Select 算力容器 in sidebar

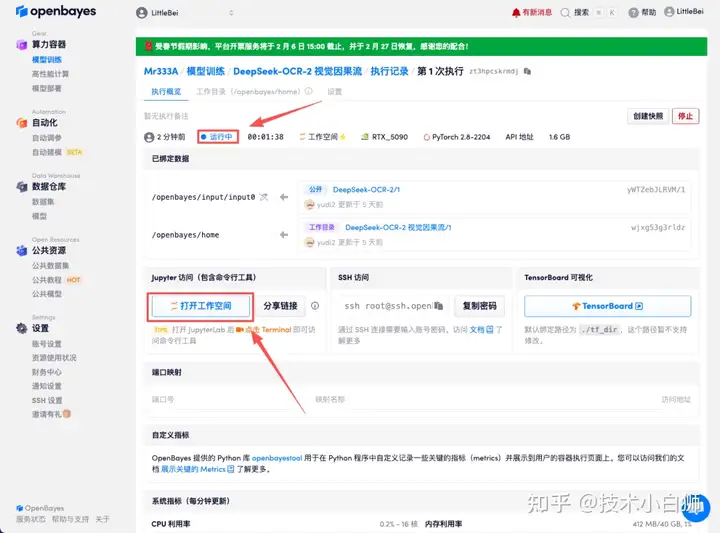point(49,45)
